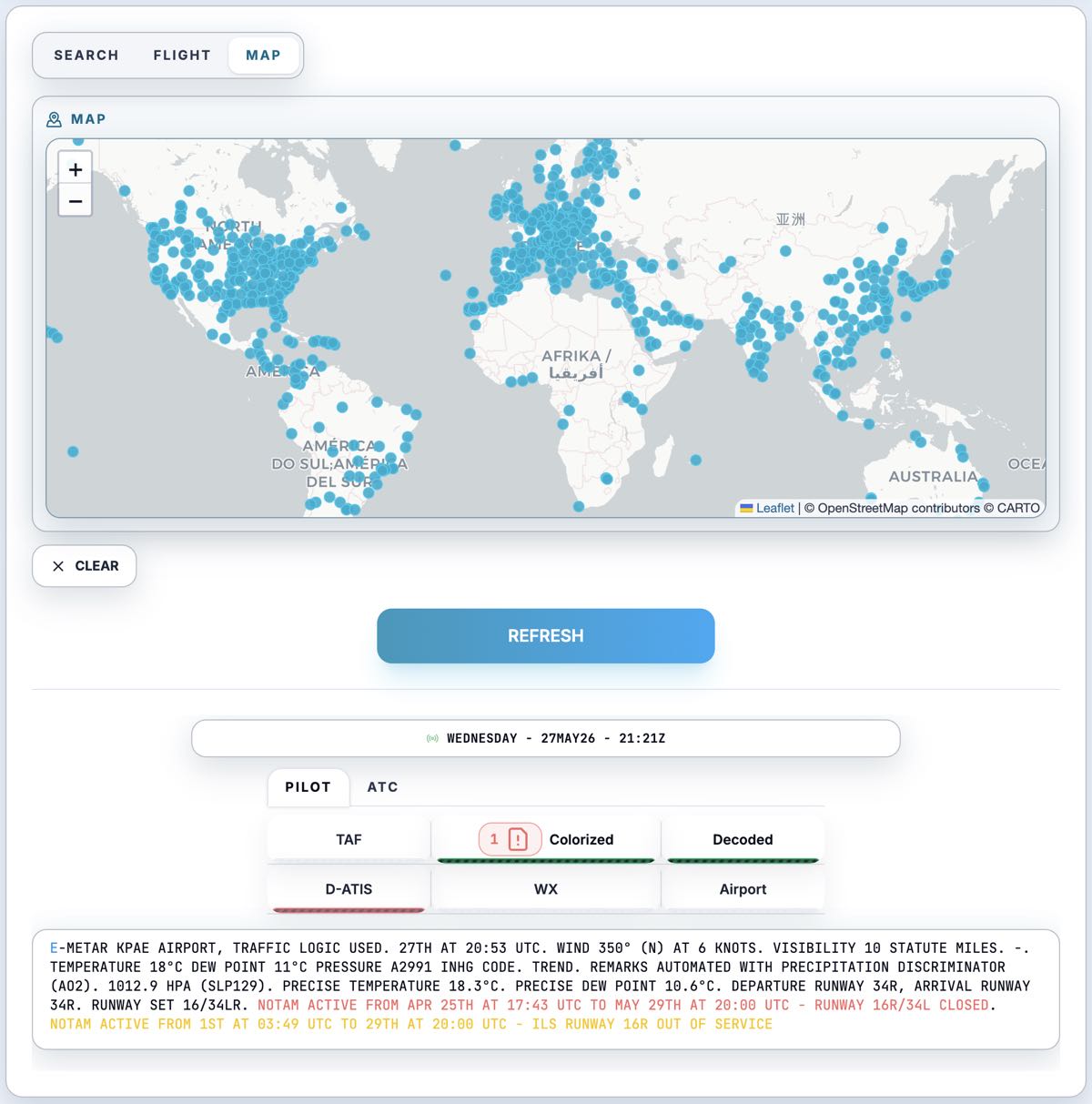Click the map pin icon beside MAP heading

click(54, 119)
